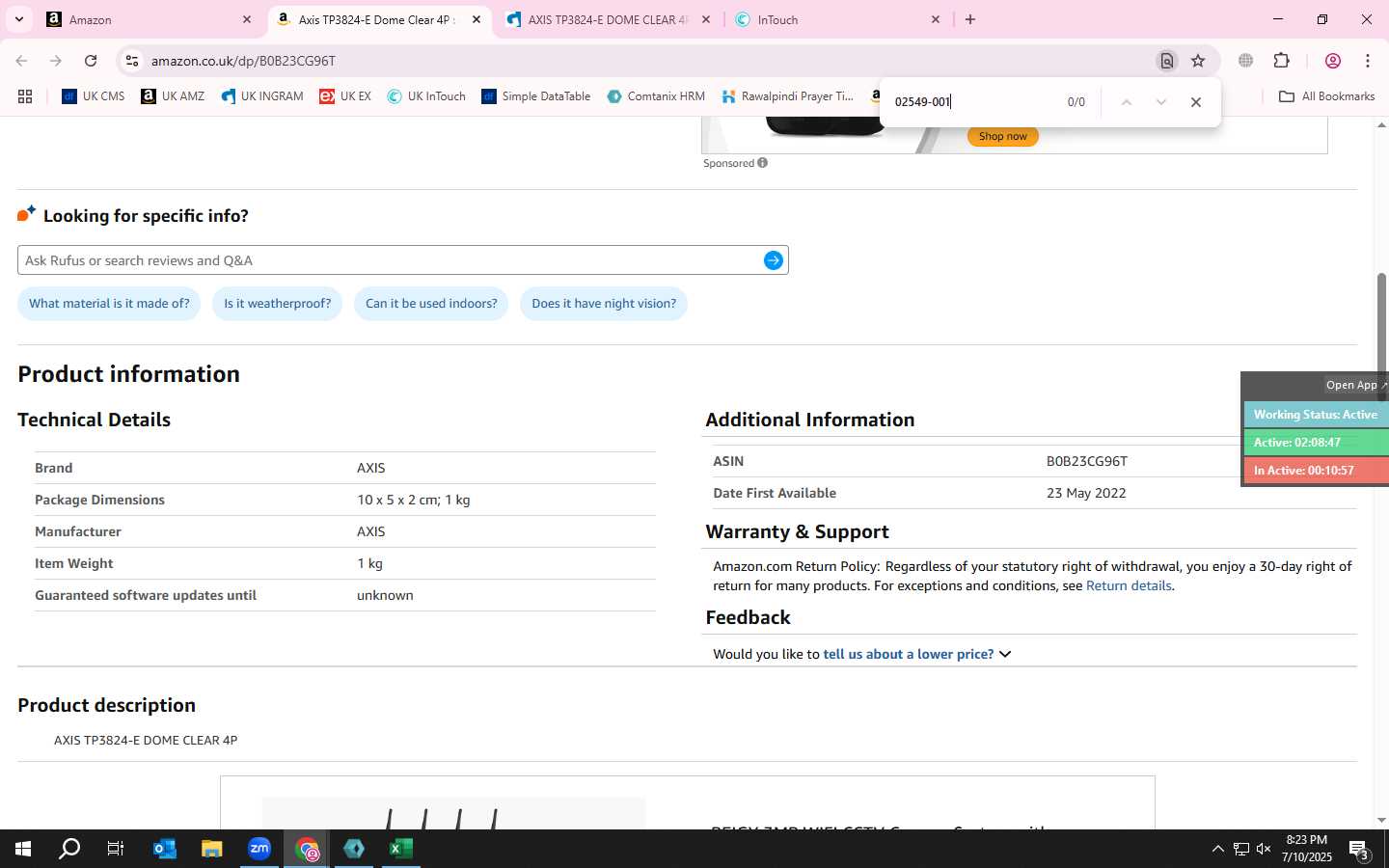Click the muted volume tray icon
The height and width of the screenshot is (868, 1389).
click(x=1264, y=849)
